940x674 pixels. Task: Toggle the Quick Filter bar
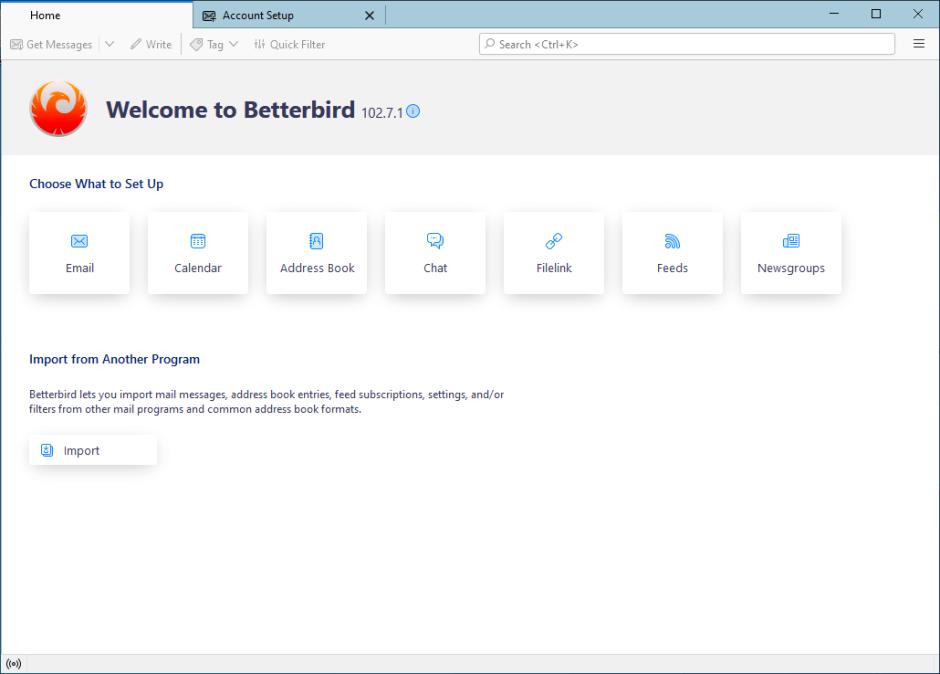tap(290, 44)
